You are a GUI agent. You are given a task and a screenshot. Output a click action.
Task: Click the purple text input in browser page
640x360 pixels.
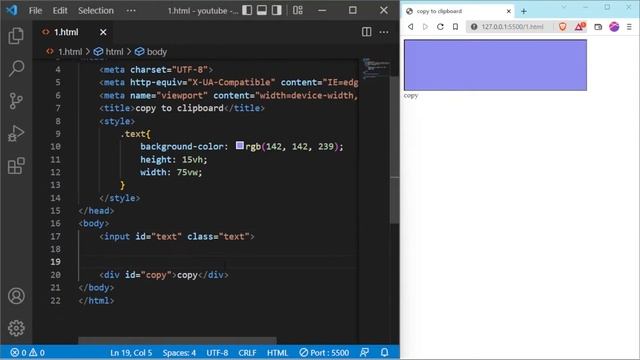coord(496,65)
